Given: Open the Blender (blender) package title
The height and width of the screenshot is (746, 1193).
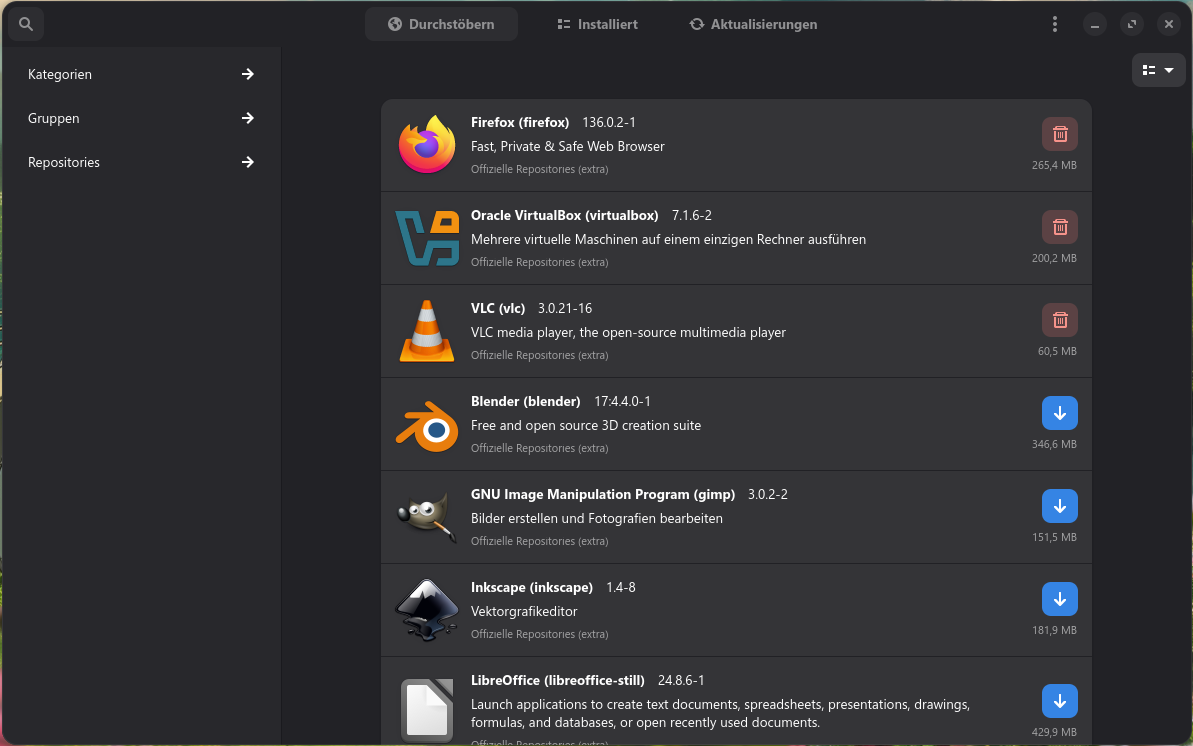Looking at the screenshot, I should point(525,401).
